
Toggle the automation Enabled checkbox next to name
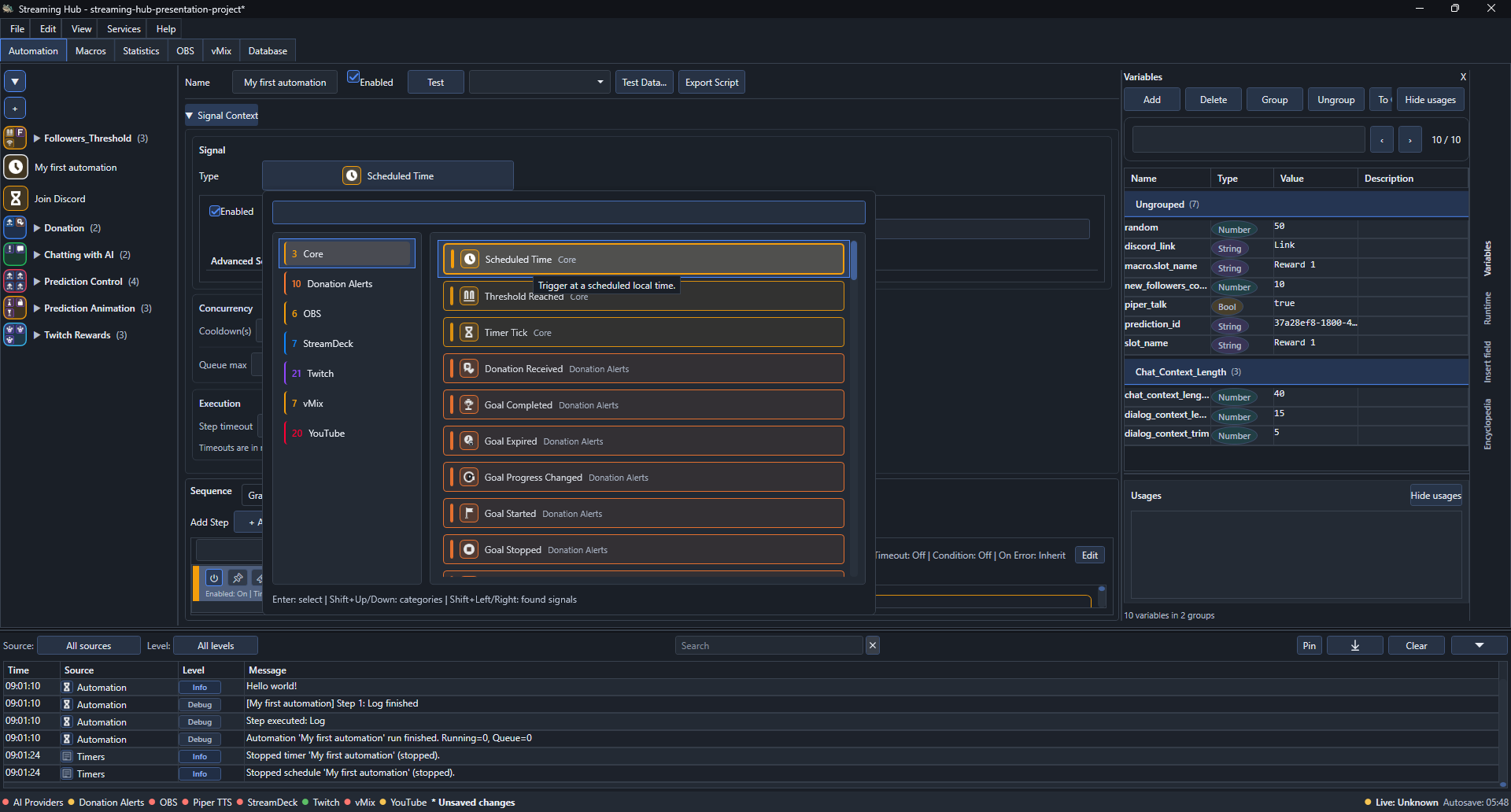pyautogui.click(x=353, y=77)
